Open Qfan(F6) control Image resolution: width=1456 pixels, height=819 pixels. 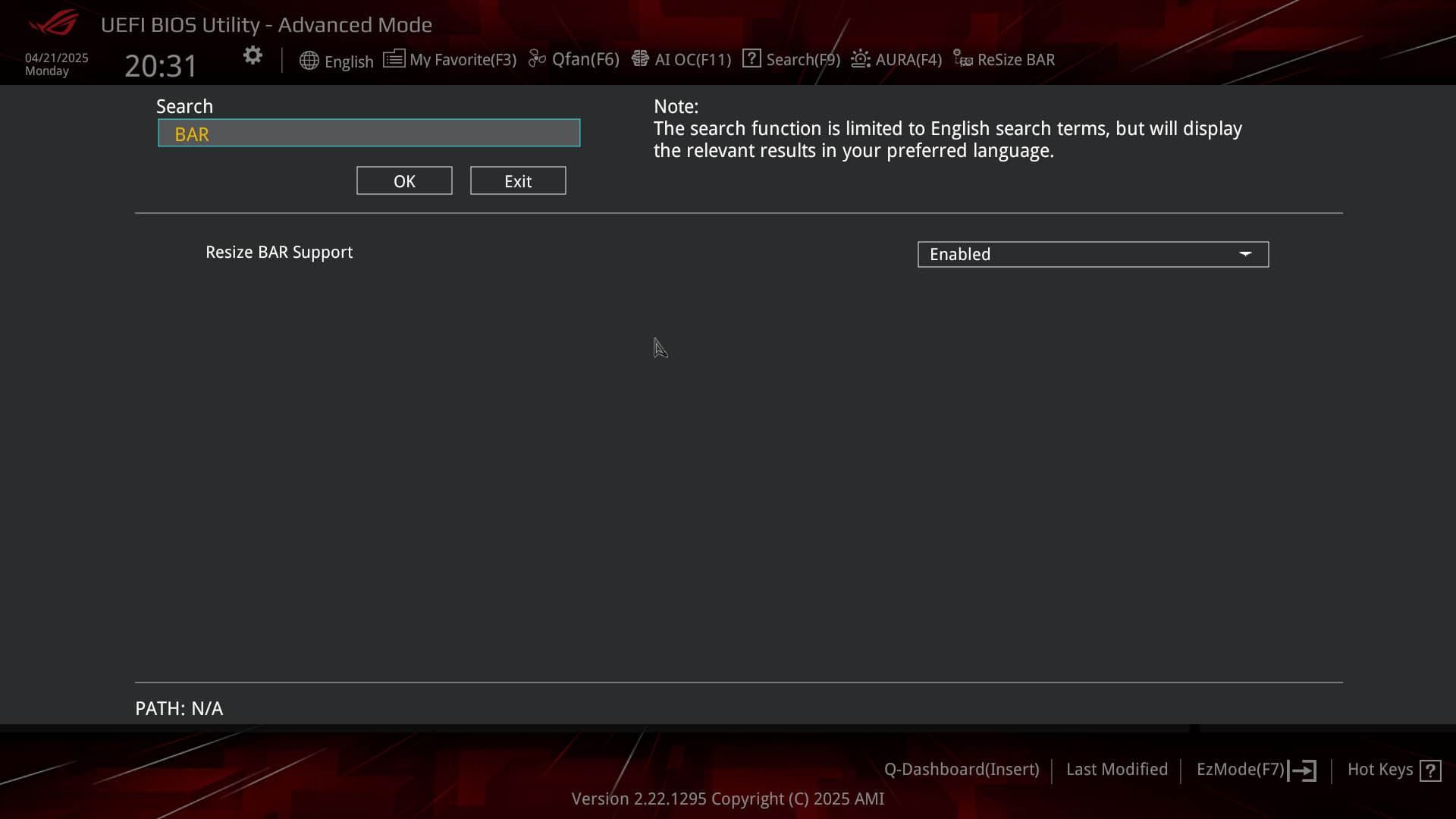[585, 60]
